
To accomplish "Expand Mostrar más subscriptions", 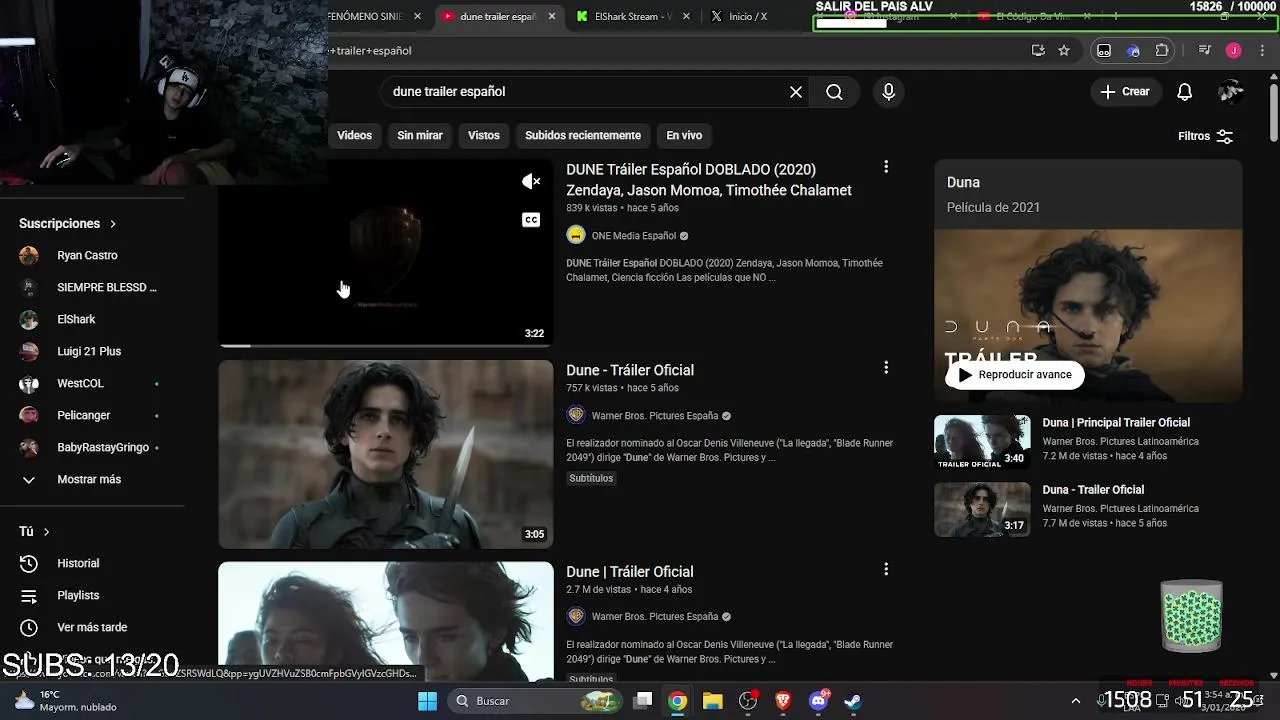I will point(90,480).
